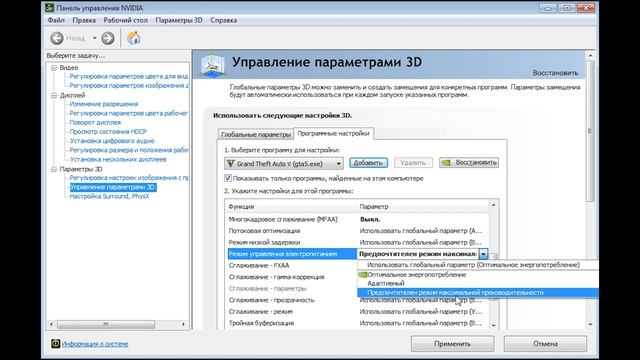
Task: Select the Многокадровое сглаживание (MFAA) row
Action: coord(357,219)
